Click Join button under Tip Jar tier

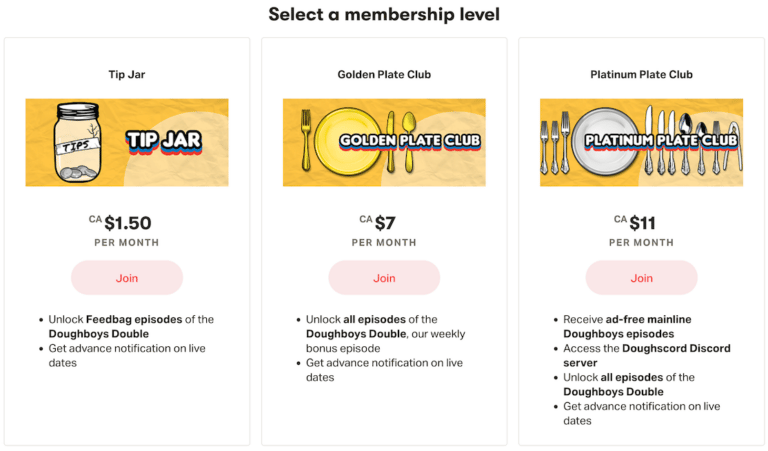(127, 278)
